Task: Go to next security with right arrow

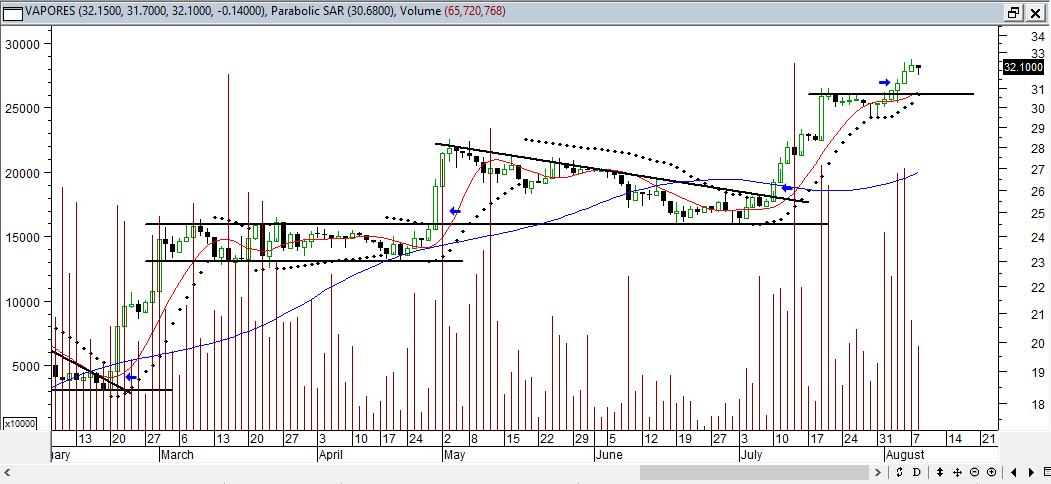Action: (x=1031, y=472)
